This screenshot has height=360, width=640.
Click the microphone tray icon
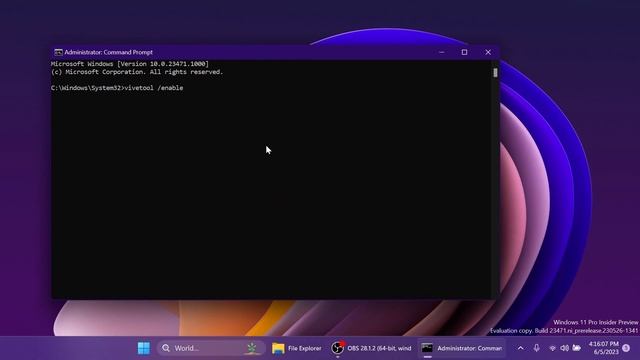pyautogui.click(x=536, y=348)
